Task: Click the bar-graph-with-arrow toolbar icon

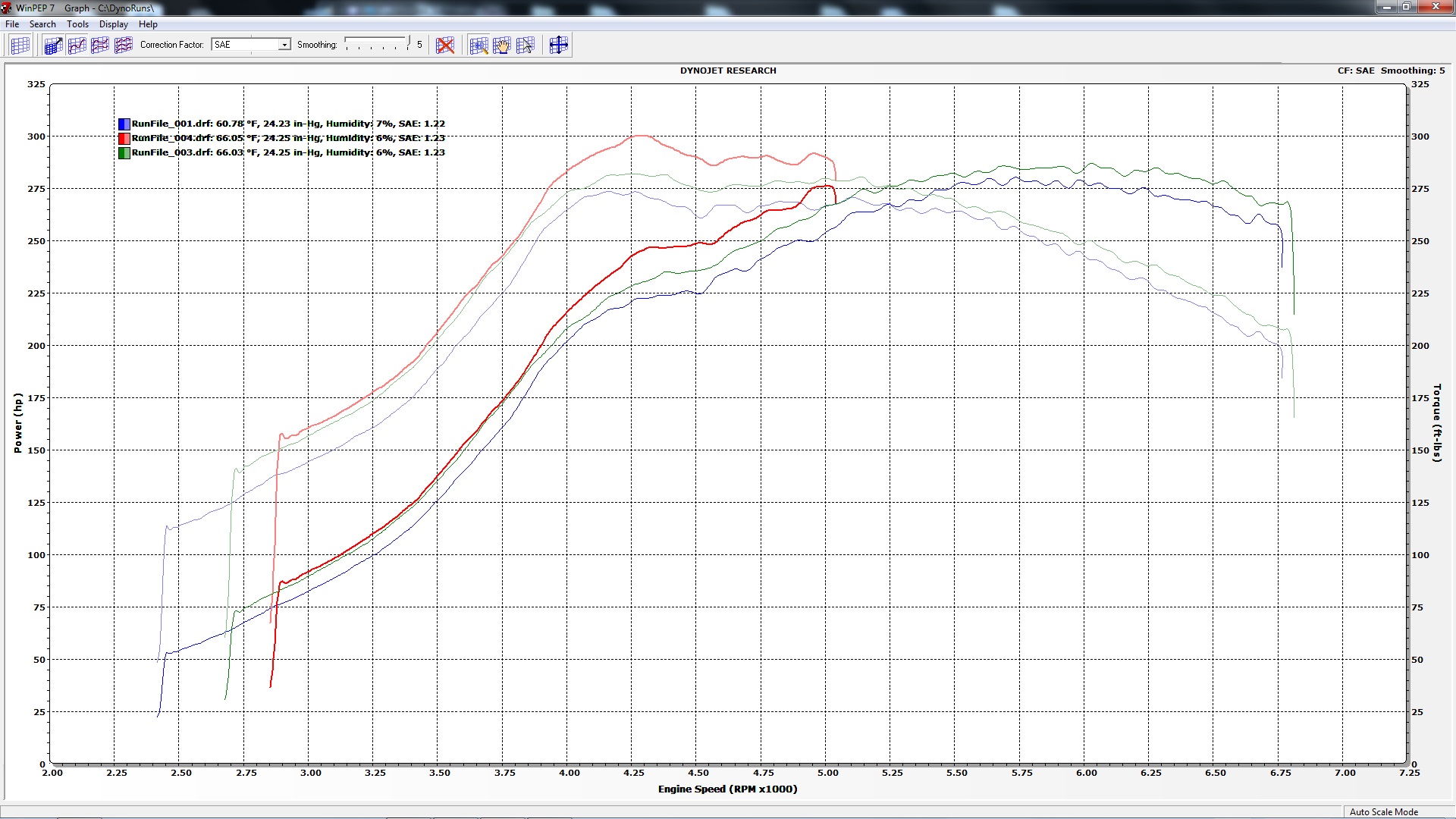Action: click(x=53, y=45)
